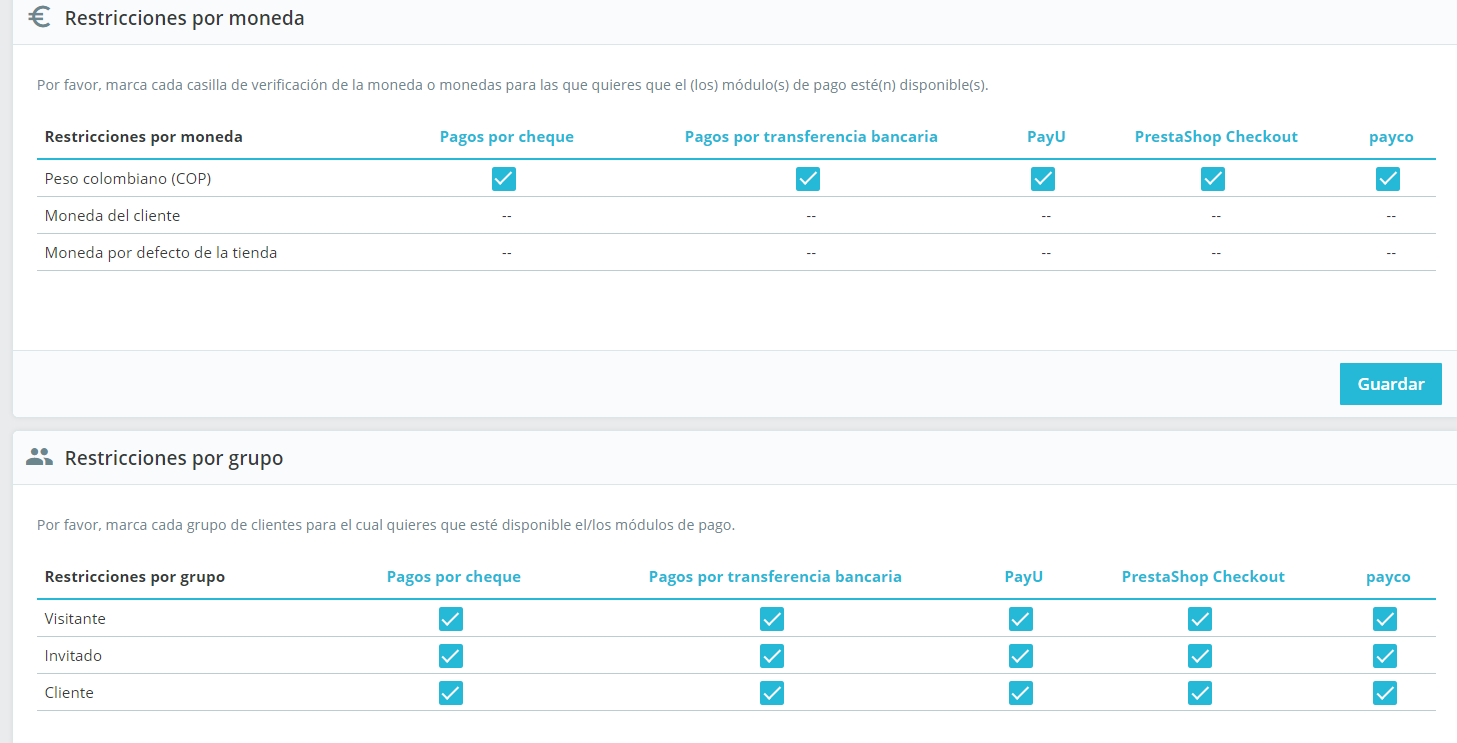Toggle bank transfer checkbox for Peso colombiano
The width and height of the screenshot is (1457, 743).
[x=808, y=179]
